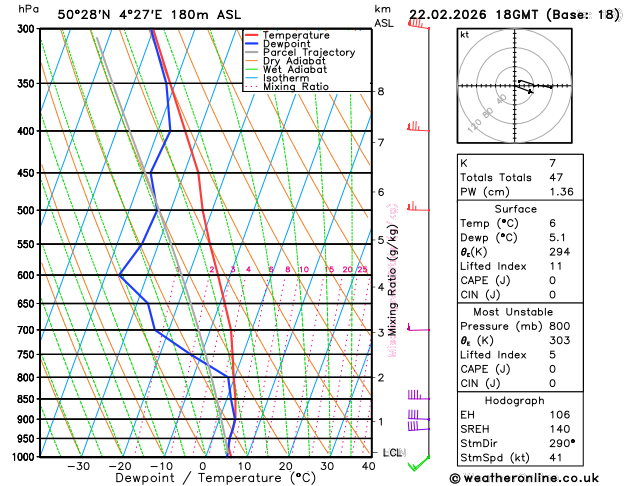
Task: Click the blue Dewpoint legend line sample
Action: 252,44
